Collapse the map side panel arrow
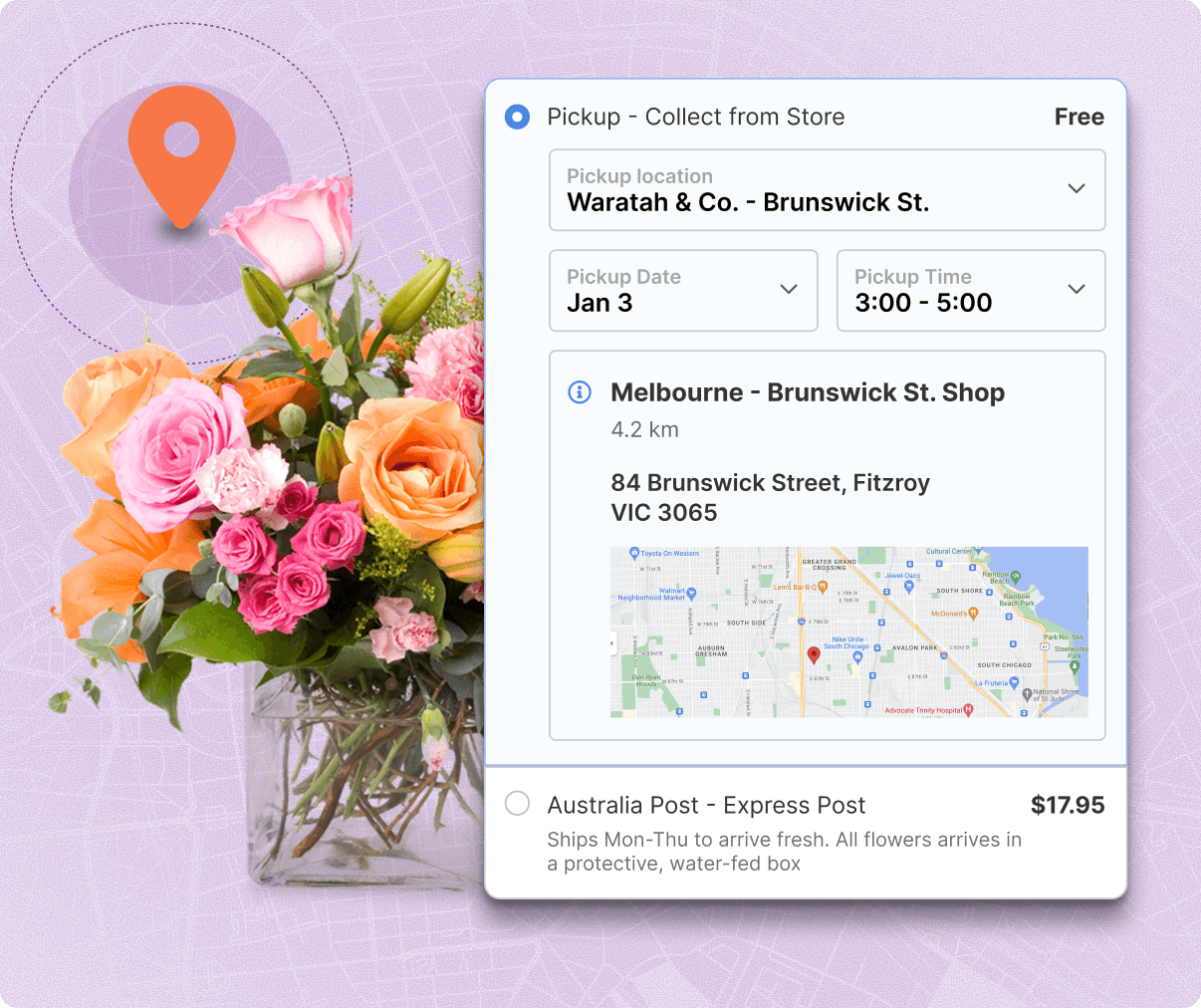Screen dimensions: 1201x1008 click(612, 643)
